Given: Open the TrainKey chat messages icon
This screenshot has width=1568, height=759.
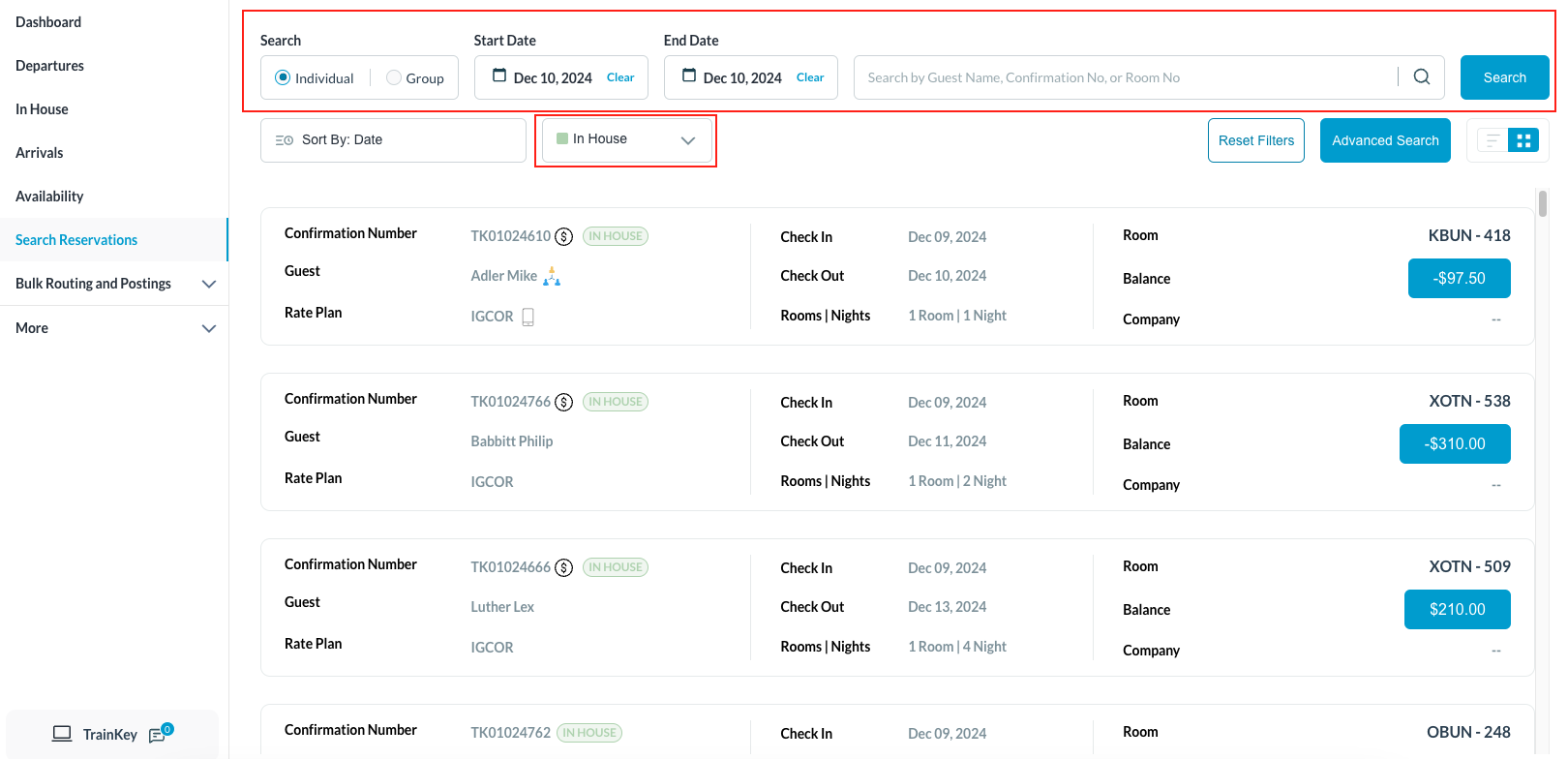Looking at the screenshot, I should point(158,735).
